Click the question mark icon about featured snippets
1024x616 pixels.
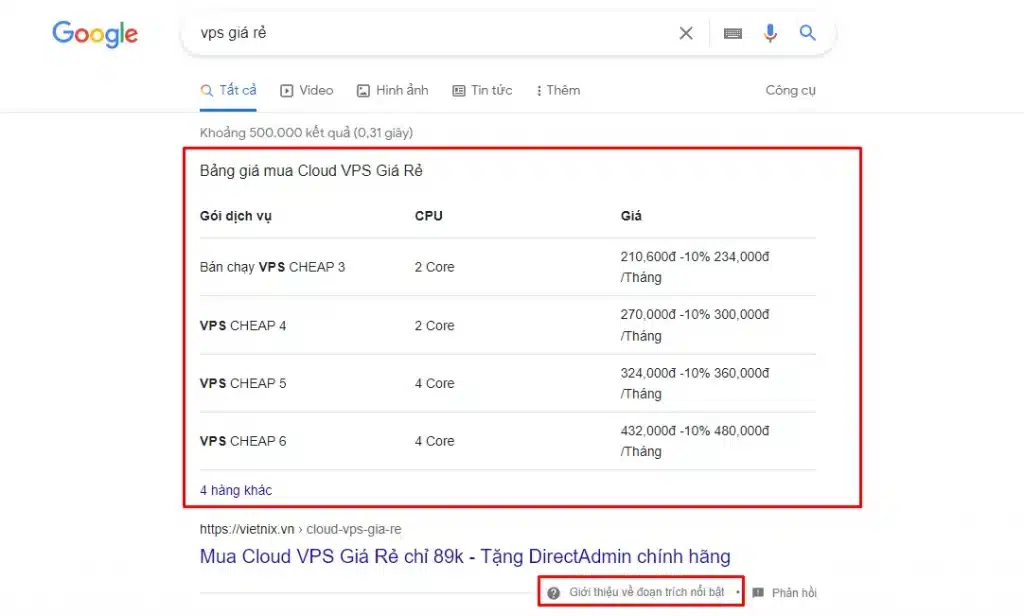(x=554, y=593)
